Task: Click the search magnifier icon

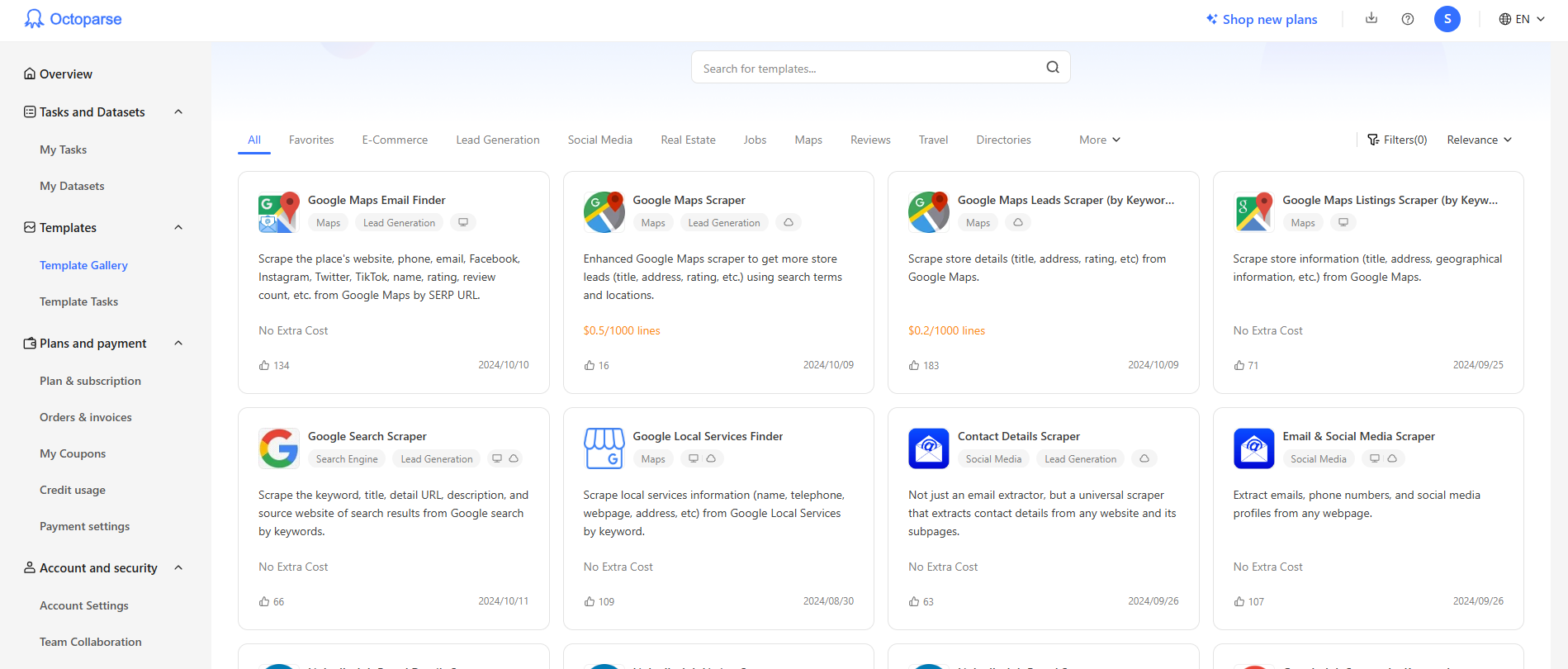Action: [x=1053, y=68]
